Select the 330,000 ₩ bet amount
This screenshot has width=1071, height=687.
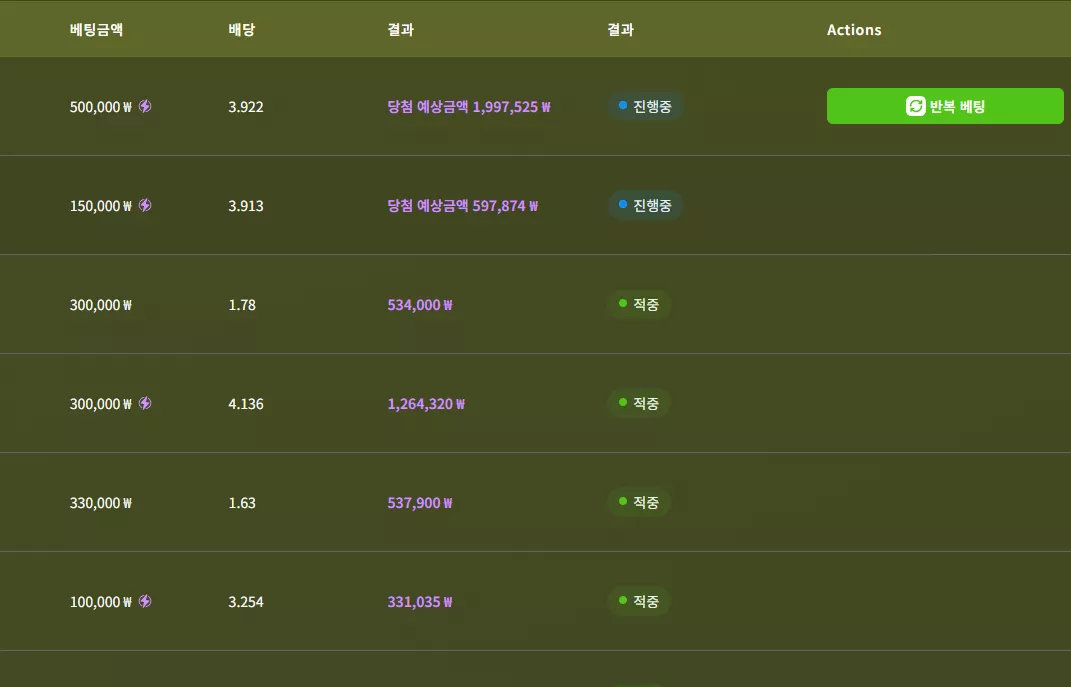[100, 503]
